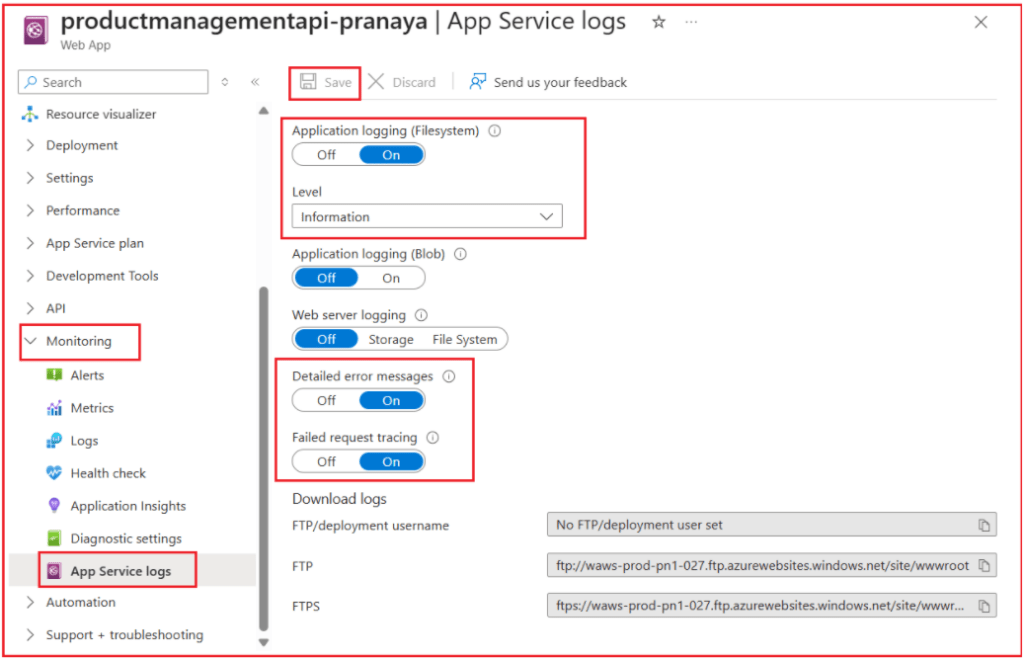Turn Application logging (Blob) On
The width and height of the screenshot is (1024, 660).
click(391, 278)
